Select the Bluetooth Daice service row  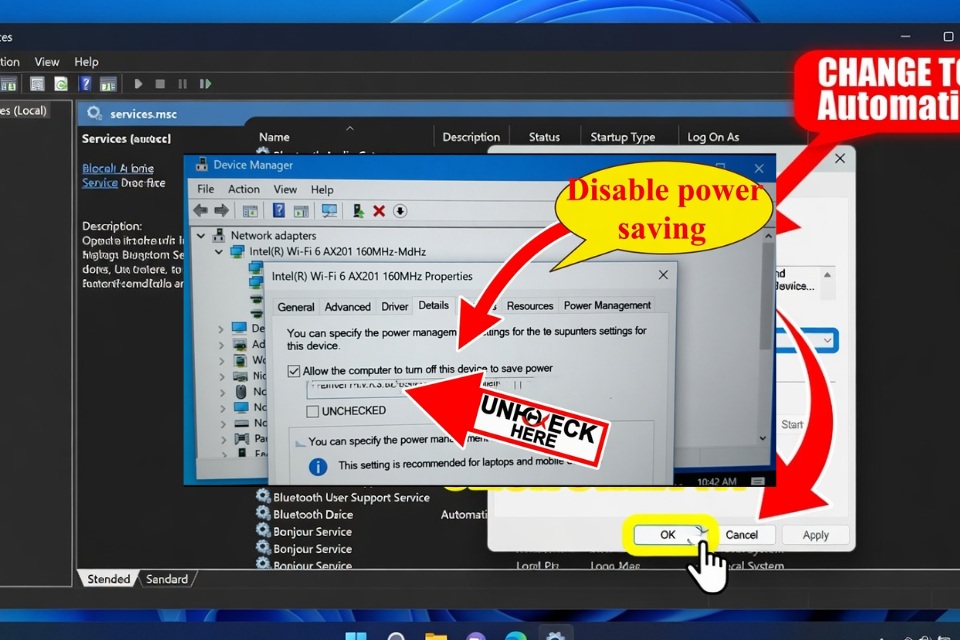click(x=313, y=514)
